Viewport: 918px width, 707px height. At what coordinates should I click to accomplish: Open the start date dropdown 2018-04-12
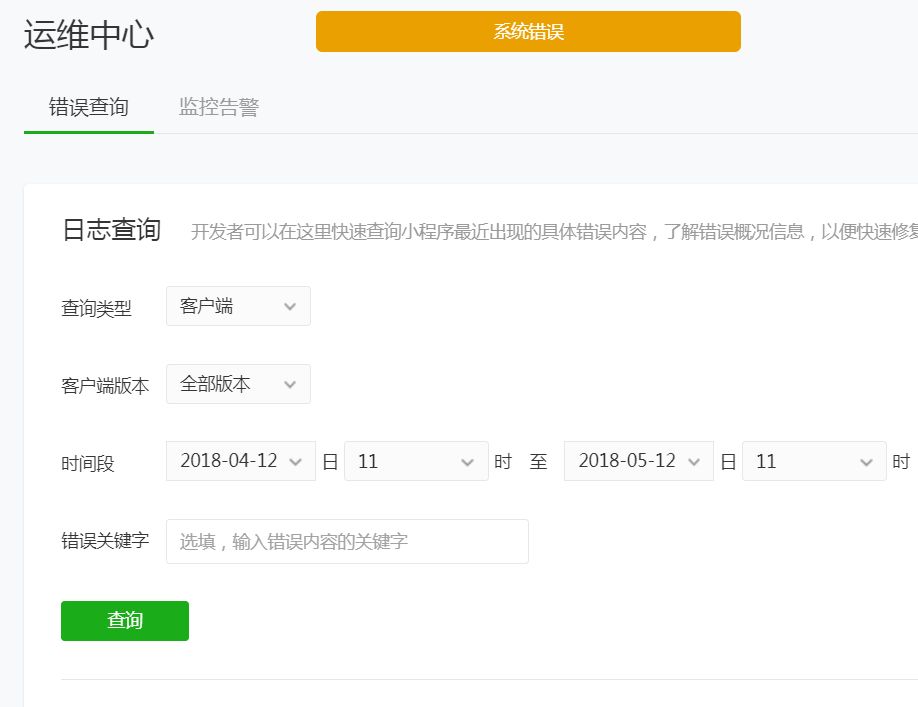coord(241,461)
